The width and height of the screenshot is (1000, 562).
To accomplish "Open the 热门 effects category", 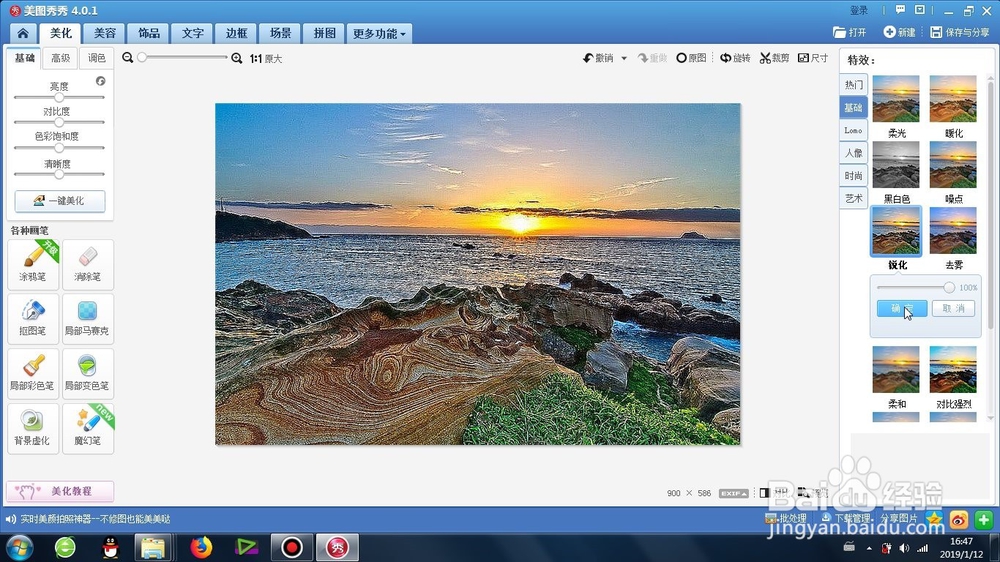I will click(853, 85).
